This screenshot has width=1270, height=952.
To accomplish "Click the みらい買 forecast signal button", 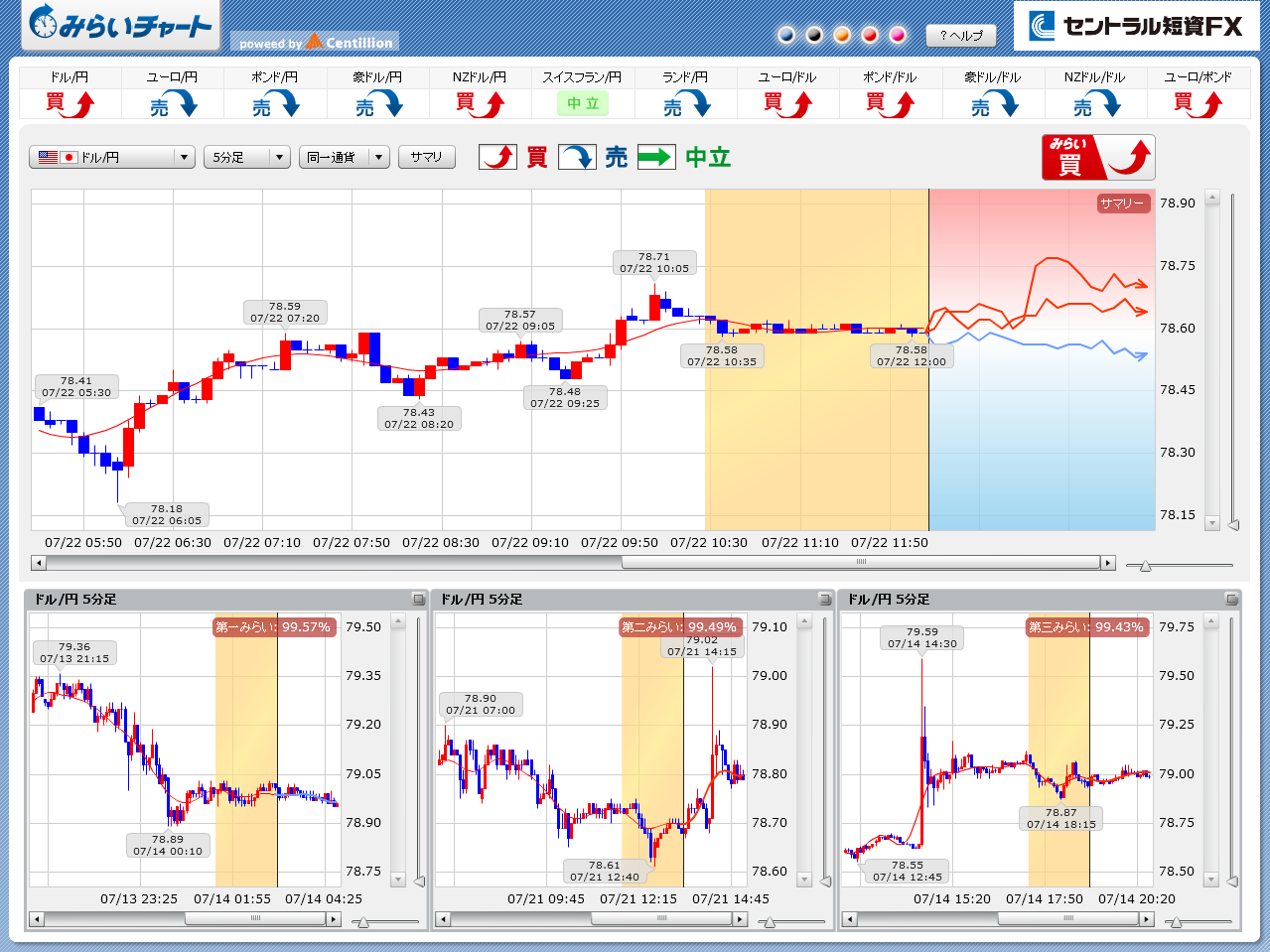I will [x=1098, y=157].
